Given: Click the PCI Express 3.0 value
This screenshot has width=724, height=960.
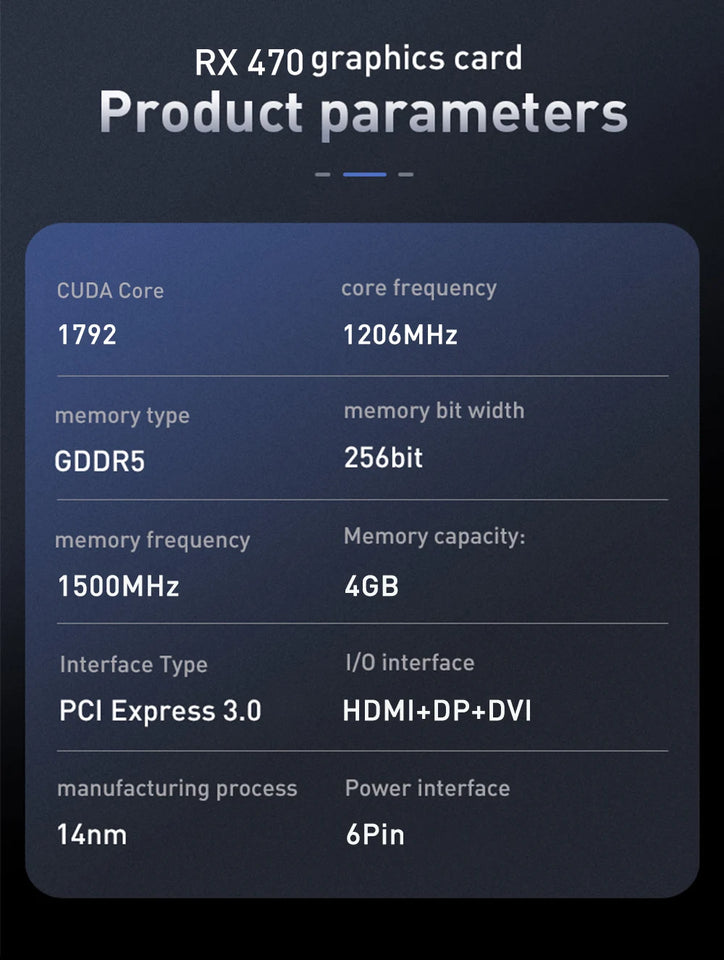Looking at the screenshot, I should 160,711.
